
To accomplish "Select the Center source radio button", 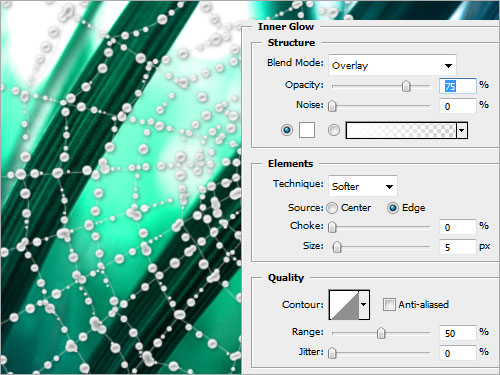I will (x=332, y=208).
